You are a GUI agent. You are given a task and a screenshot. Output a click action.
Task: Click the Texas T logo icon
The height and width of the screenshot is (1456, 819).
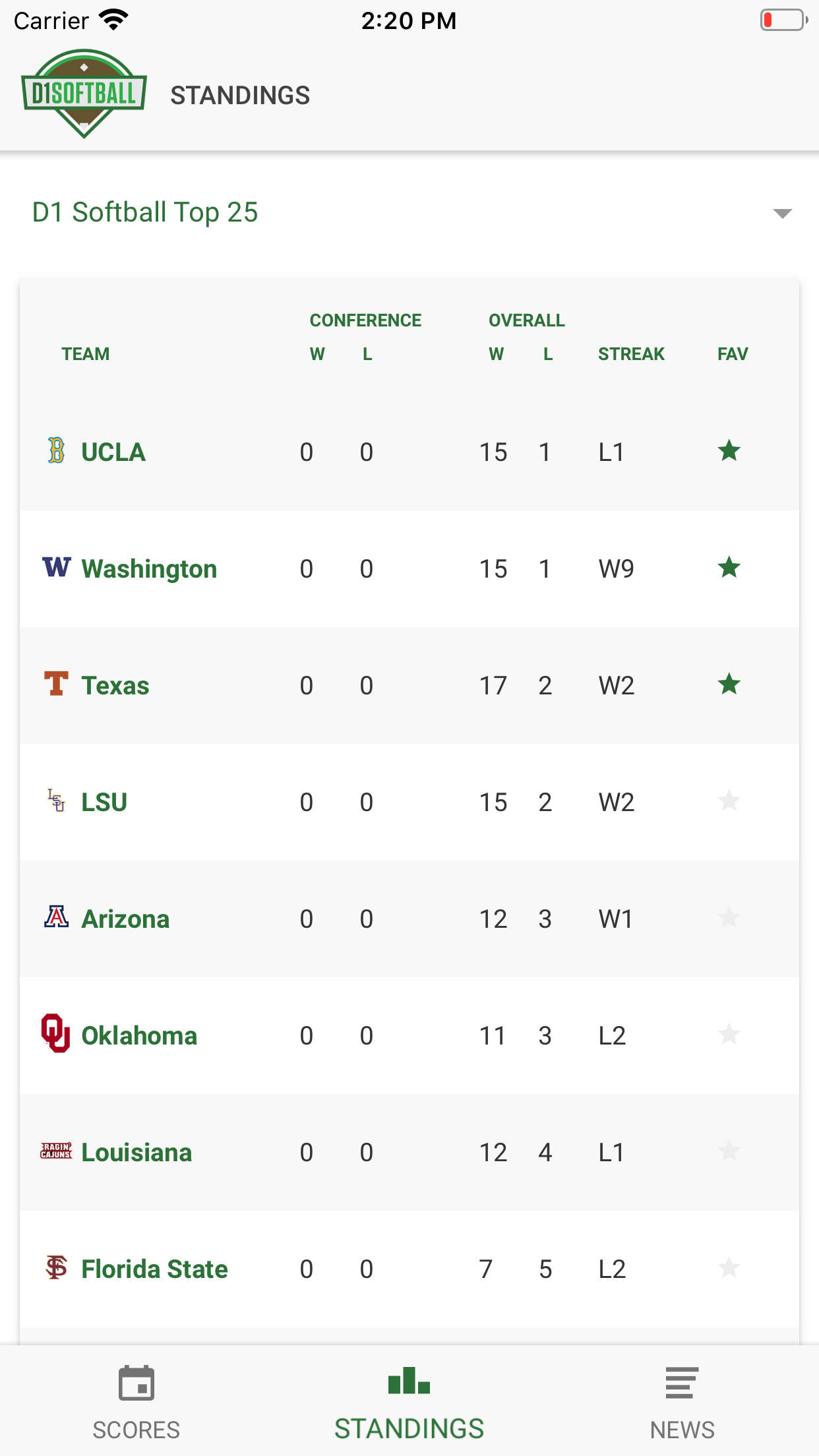pyautogui.click(x=57, y=684)
